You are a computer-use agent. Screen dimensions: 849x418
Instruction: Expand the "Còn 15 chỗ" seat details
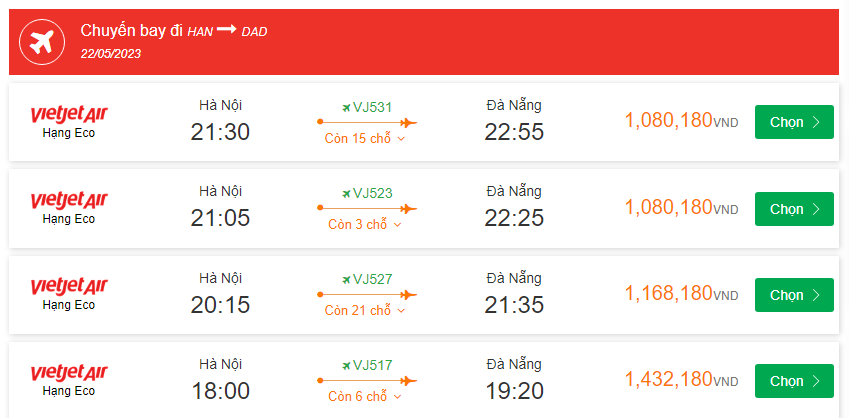(x=365, y=138)
